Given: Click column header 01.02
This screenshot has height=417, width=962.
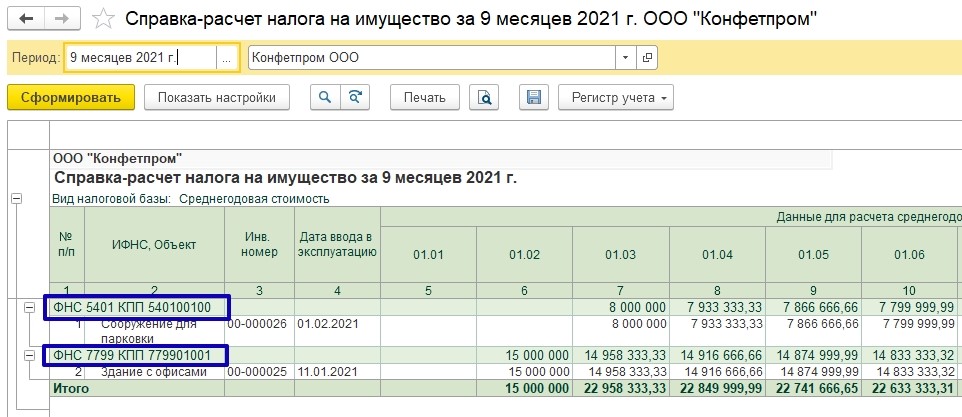Looking at the screenshot, I should (525, 254).
